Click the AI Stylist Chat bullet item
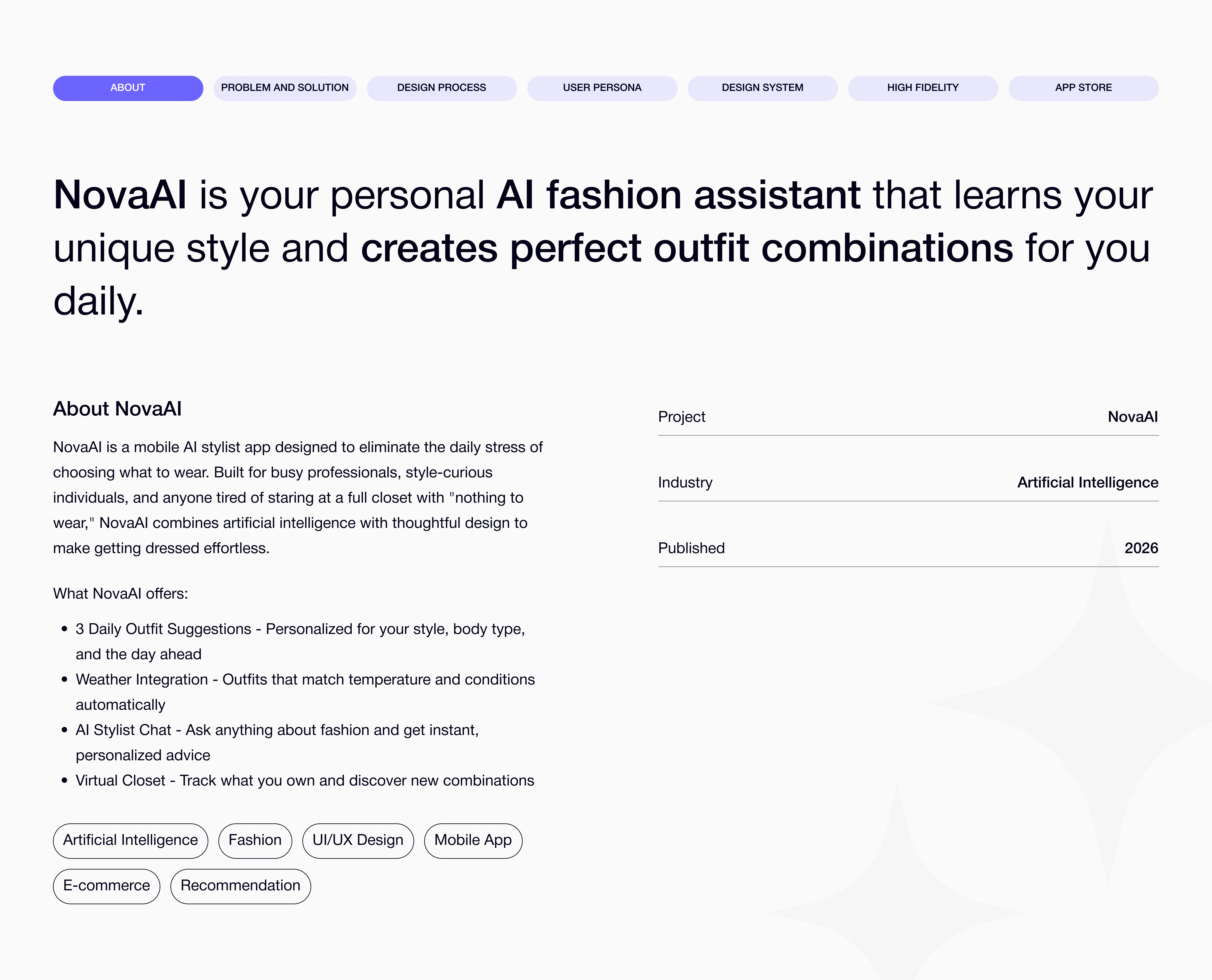The width and height of the screenshot is (1212, 980). 276,730
